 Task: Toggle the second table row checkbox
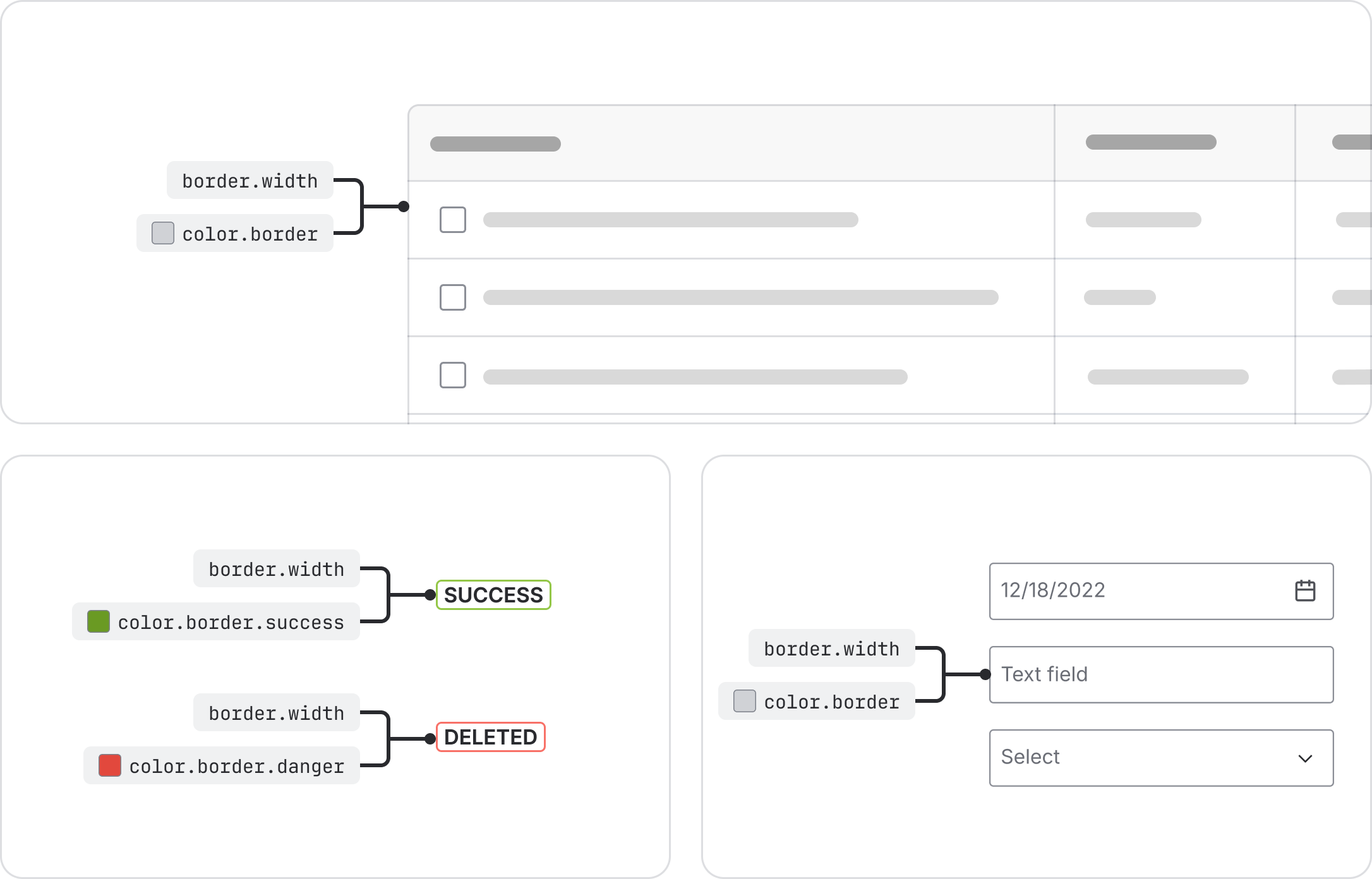[453, 297]
